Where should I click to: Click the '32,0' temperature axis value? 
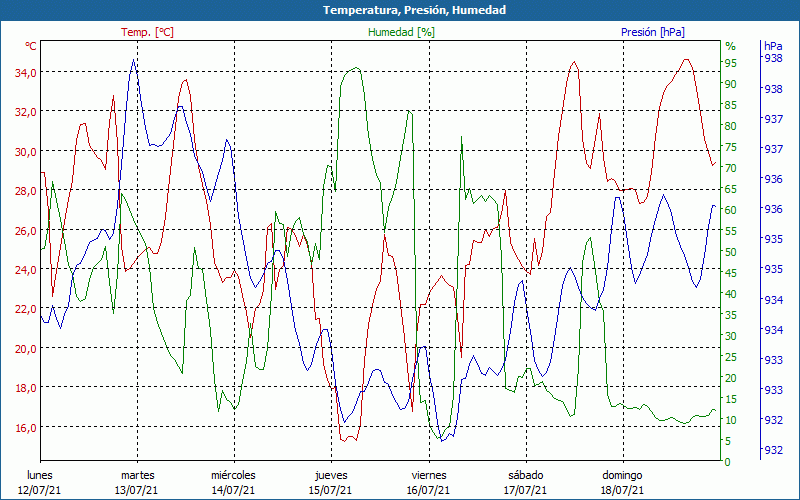(26, 113)
